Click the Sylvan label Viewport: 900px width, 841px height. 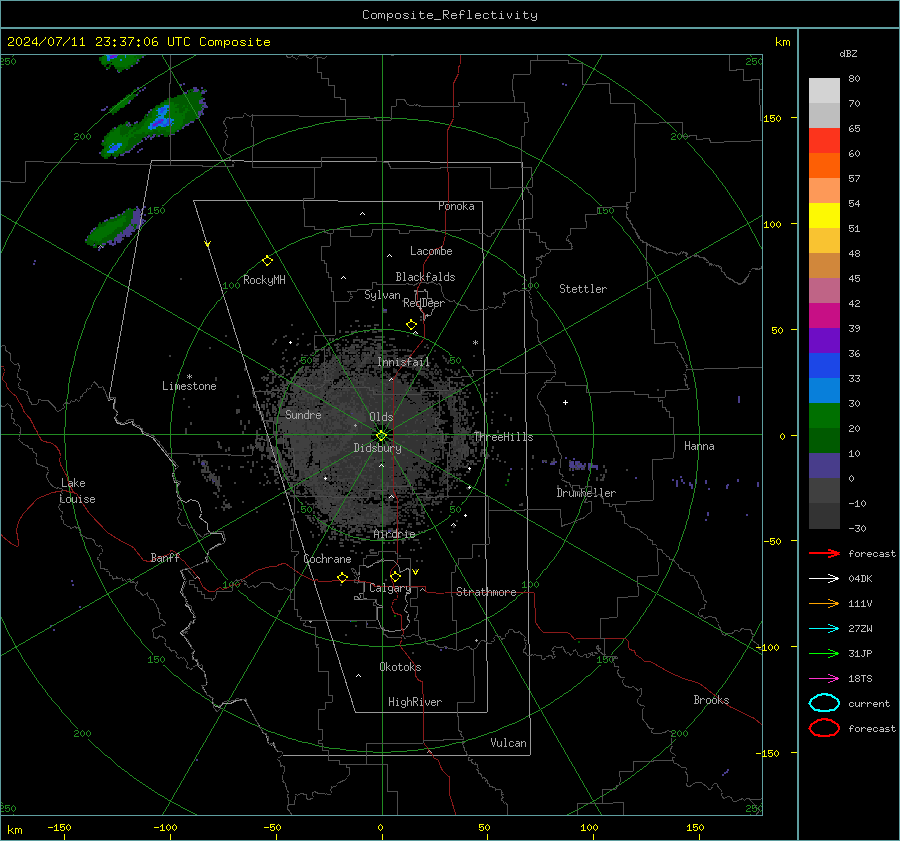[382, 295]
